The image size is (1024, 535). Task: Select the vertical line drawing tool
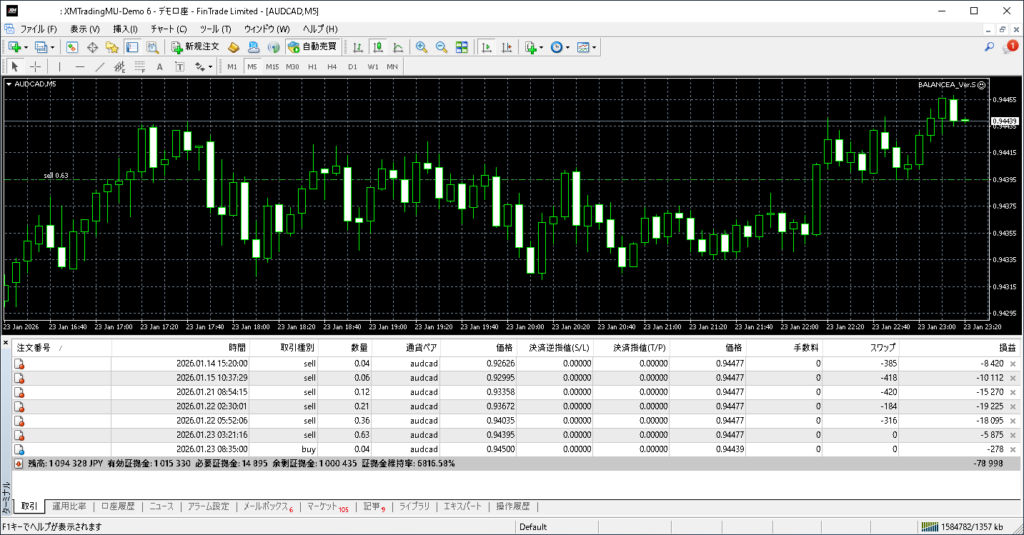click(60, 67)
